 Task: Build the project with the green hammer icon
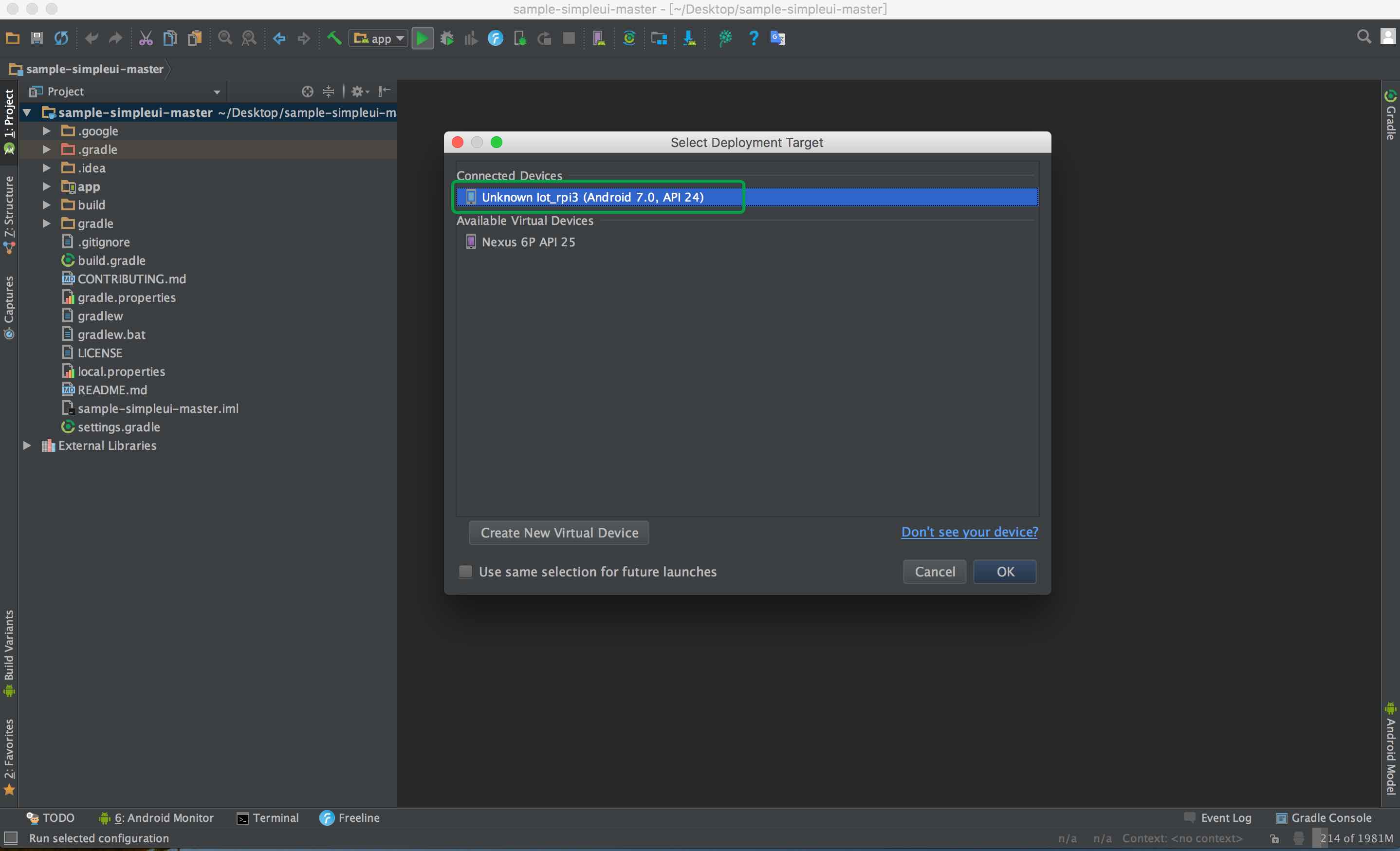[x=334, y=38]
